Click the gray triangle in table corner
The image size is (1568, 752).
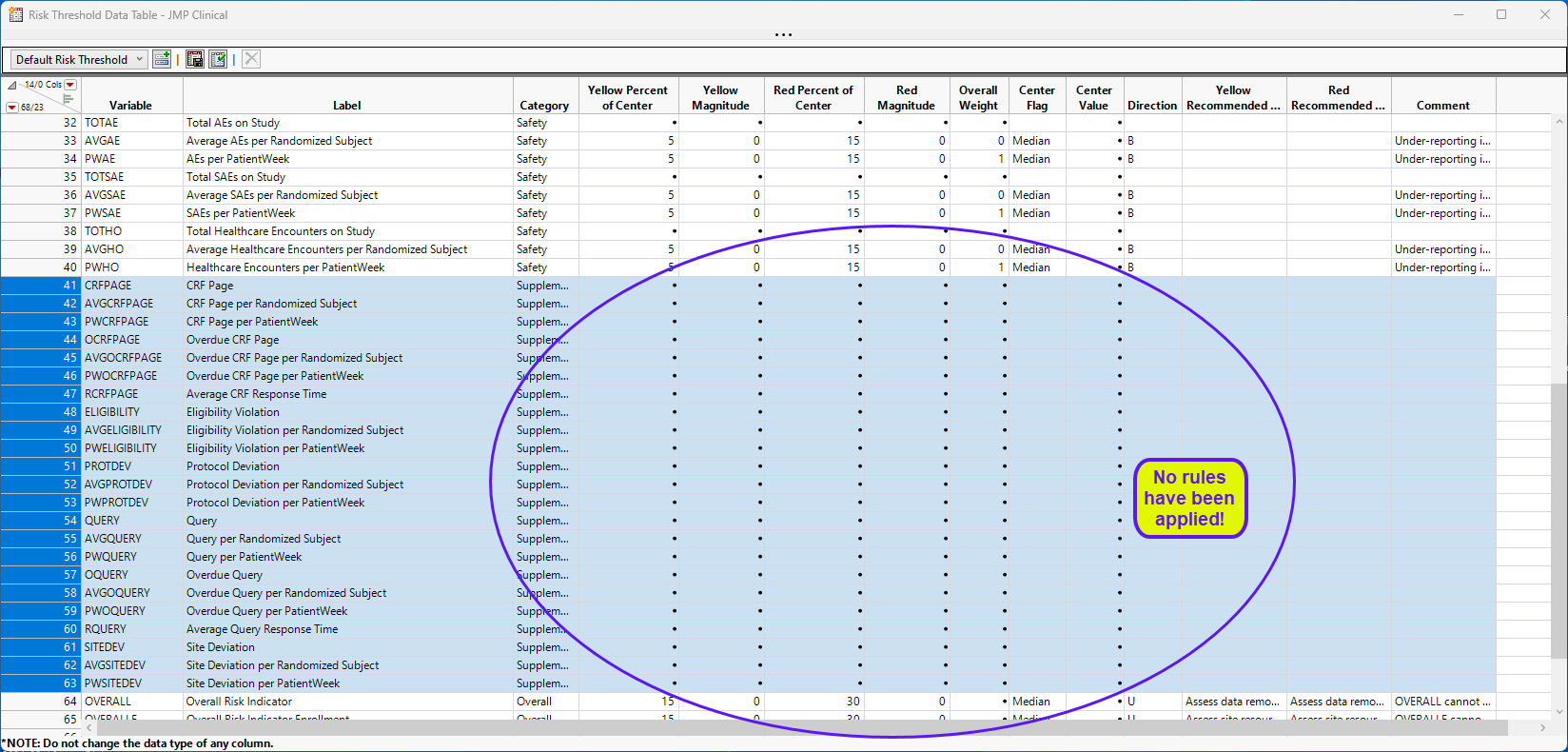pos(11,85)
